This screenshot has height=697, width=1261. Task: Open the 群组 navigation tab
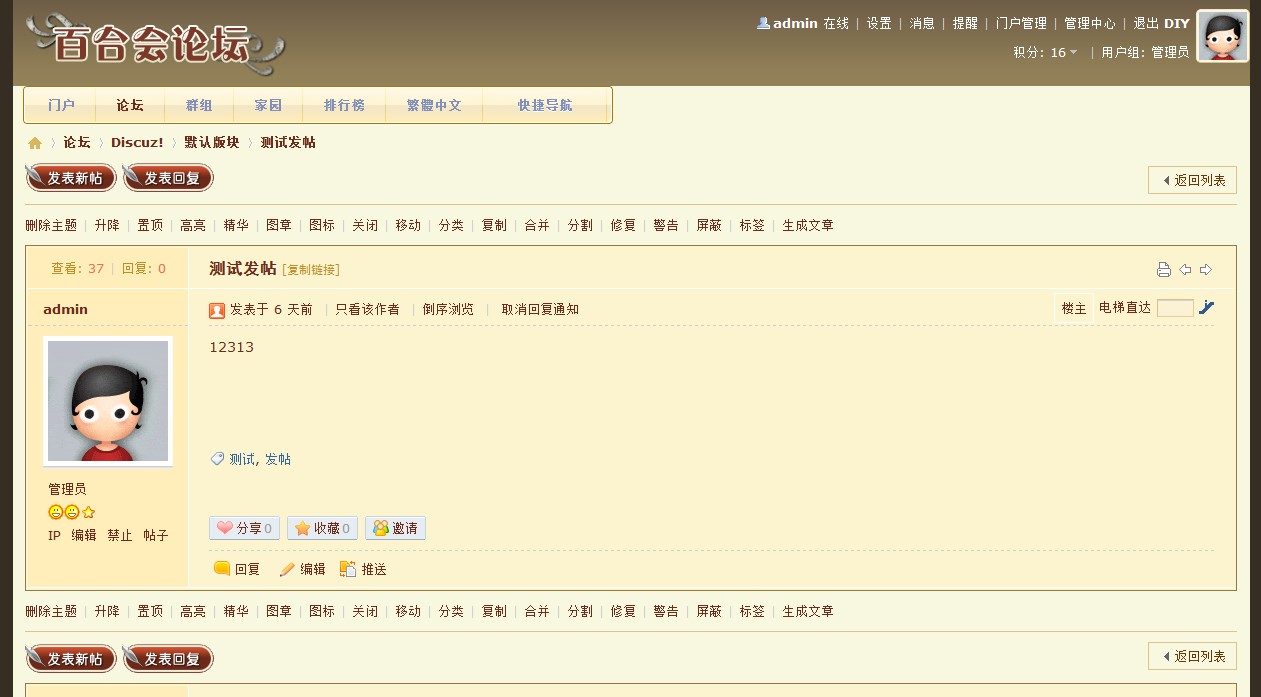pos(199,105)
